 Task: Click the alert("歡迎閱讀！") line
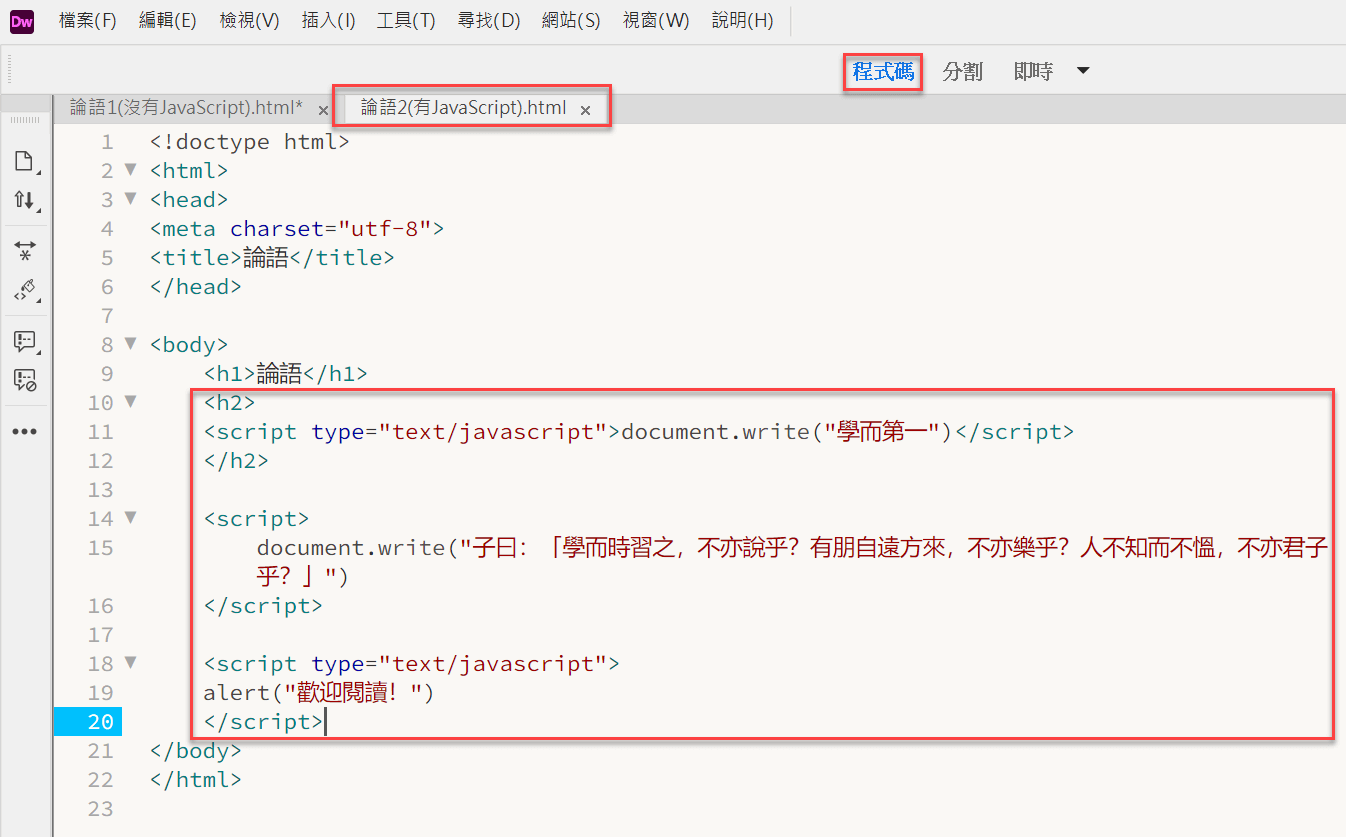tap(319, 693)
